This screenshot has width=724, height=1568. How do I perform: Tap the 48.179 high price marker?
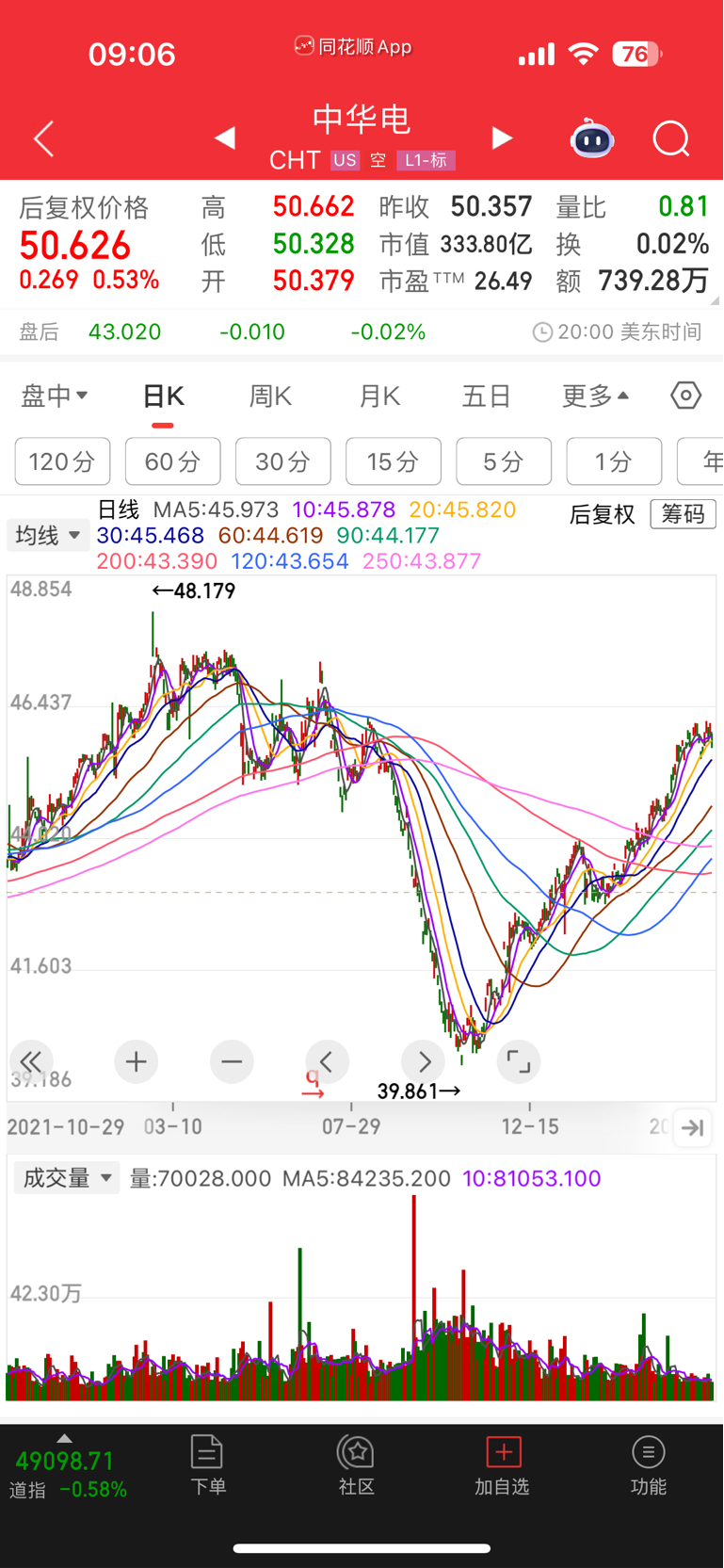(194, 590)
